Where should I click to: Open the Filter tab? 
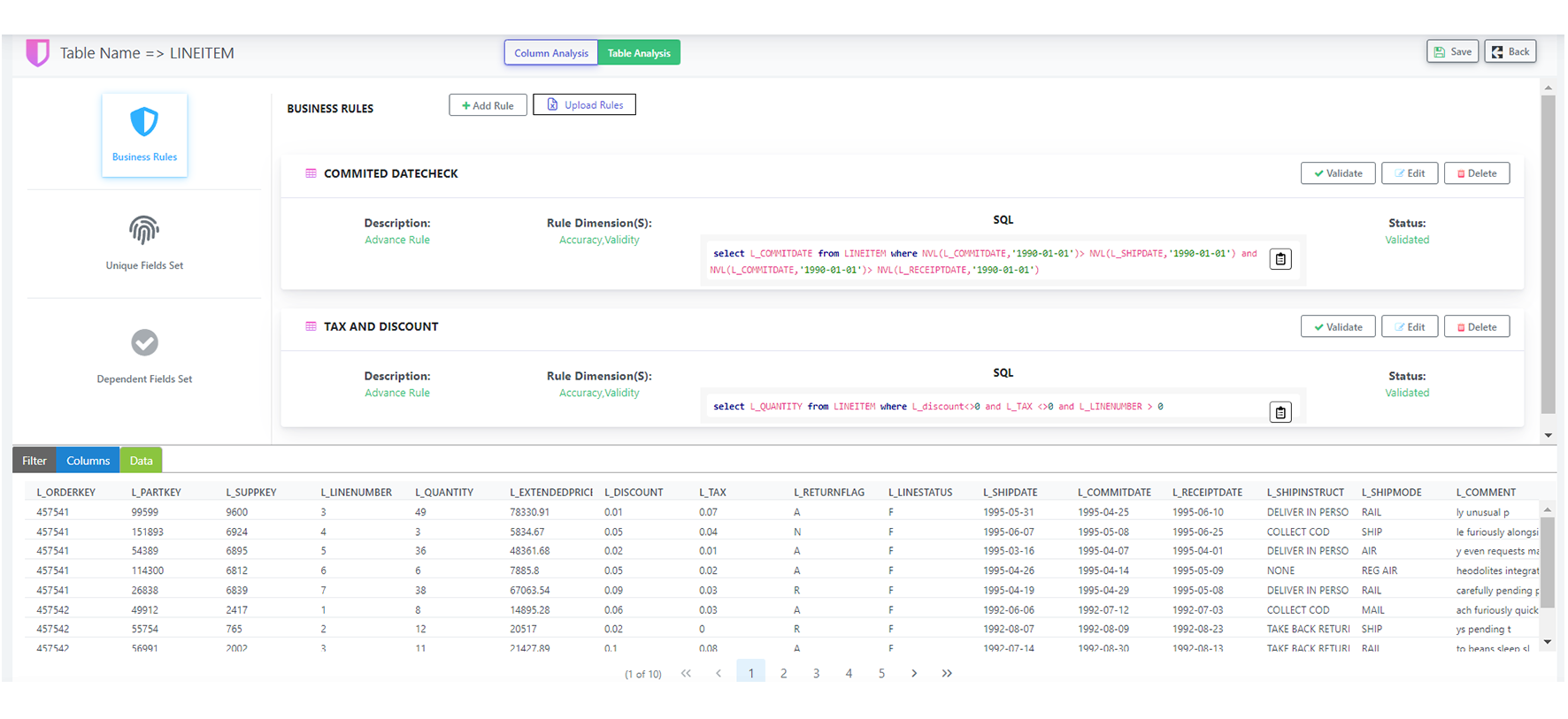[35, 461]
